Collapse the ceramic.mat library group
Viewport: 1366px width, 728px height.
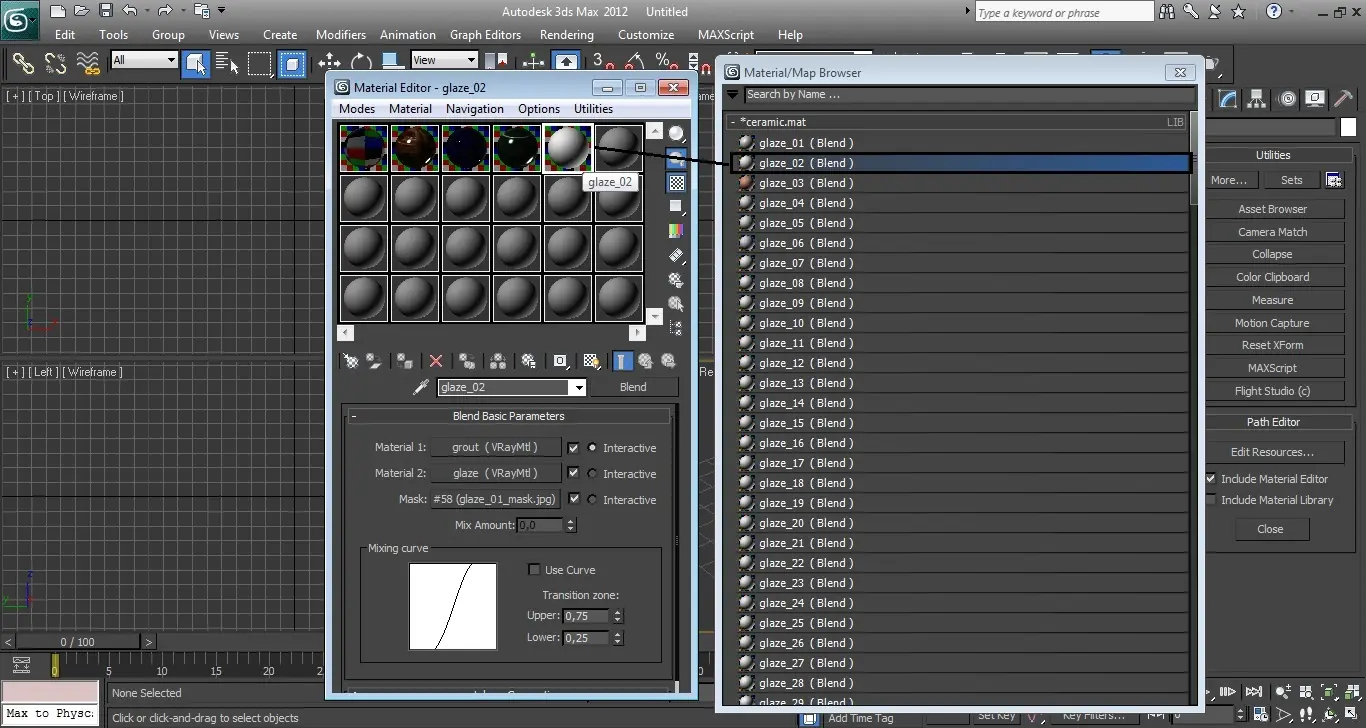[732, 122]
